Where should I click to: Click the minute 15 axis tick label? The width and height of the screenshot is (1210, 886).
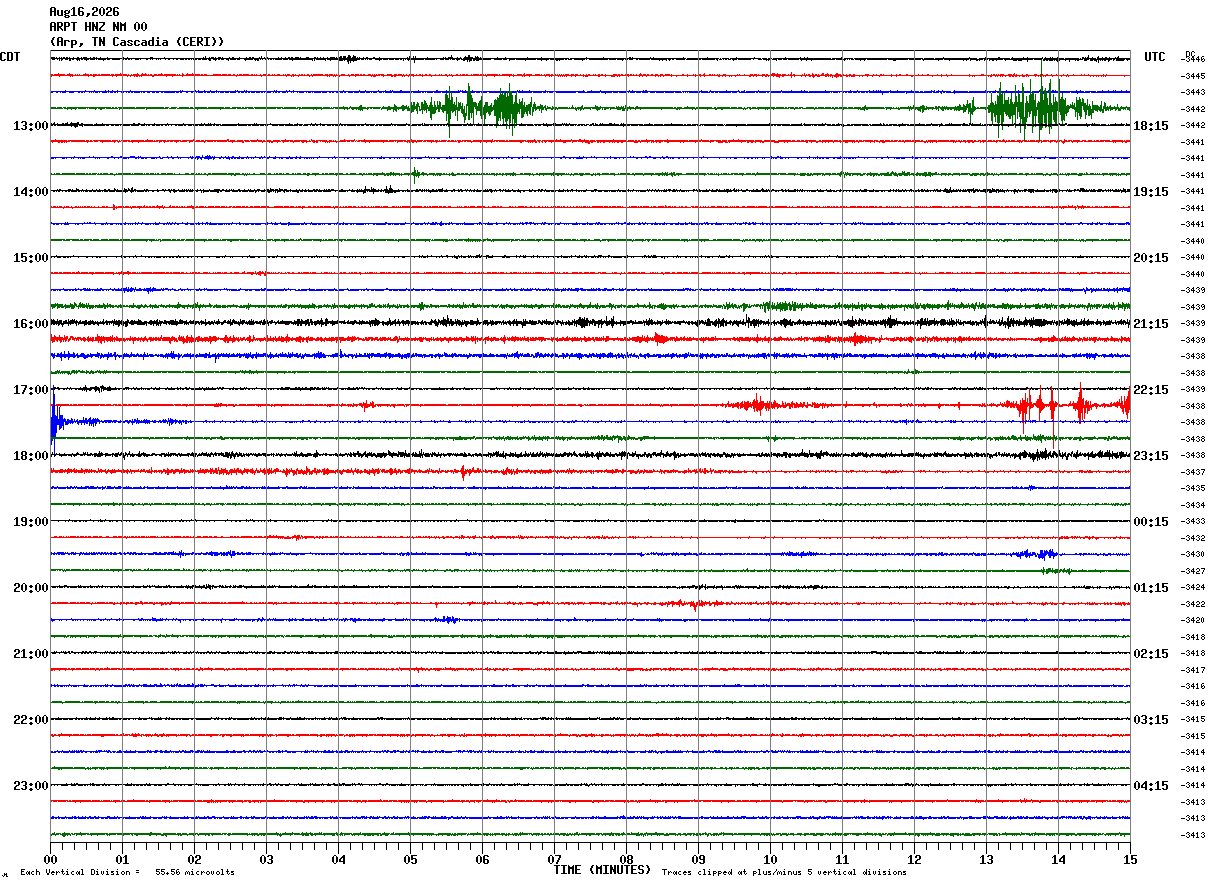click(x=1130, y=859)
